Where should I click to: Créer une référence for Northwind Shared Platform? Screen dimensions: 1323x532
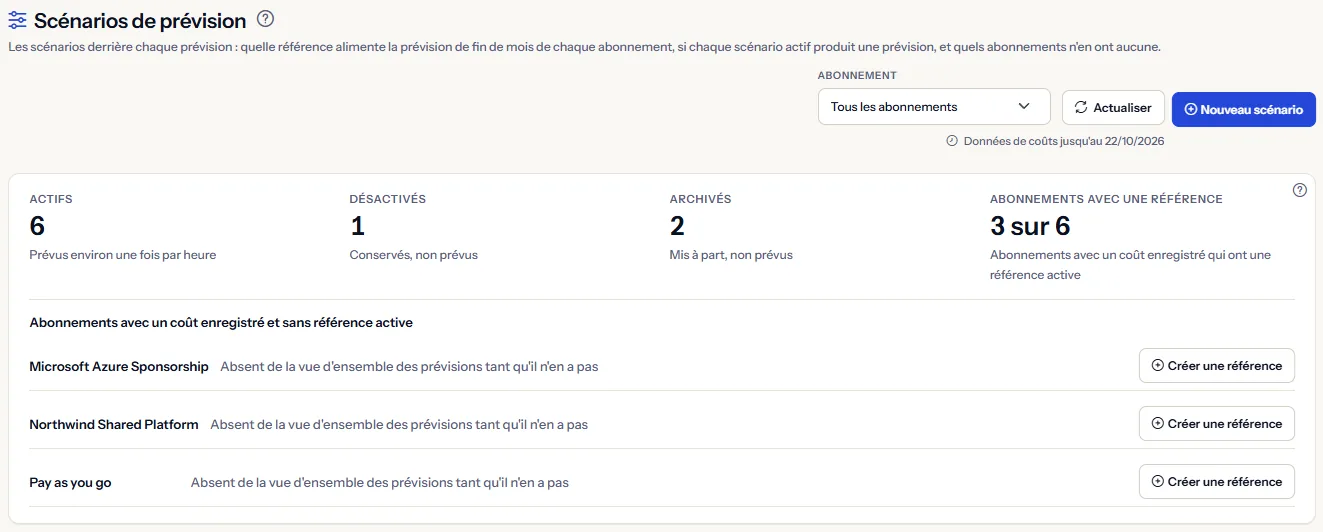(1217, 424)
